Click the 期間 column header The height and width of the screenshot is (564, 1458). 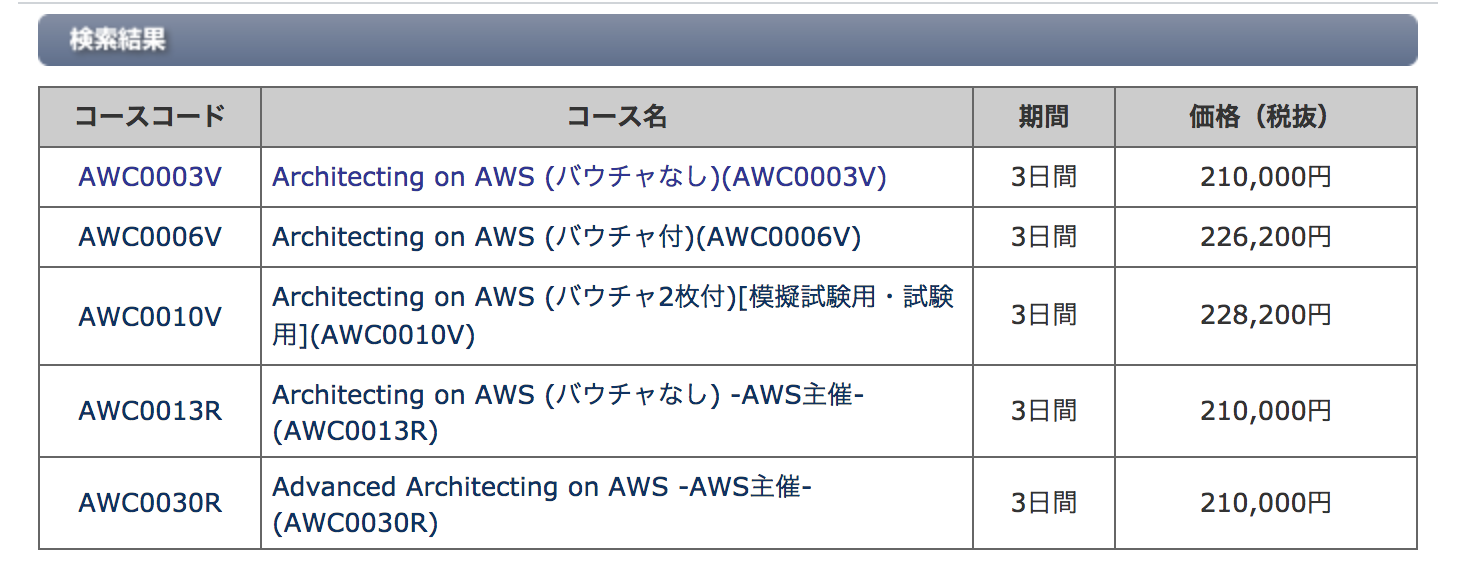click(1044, 117)
